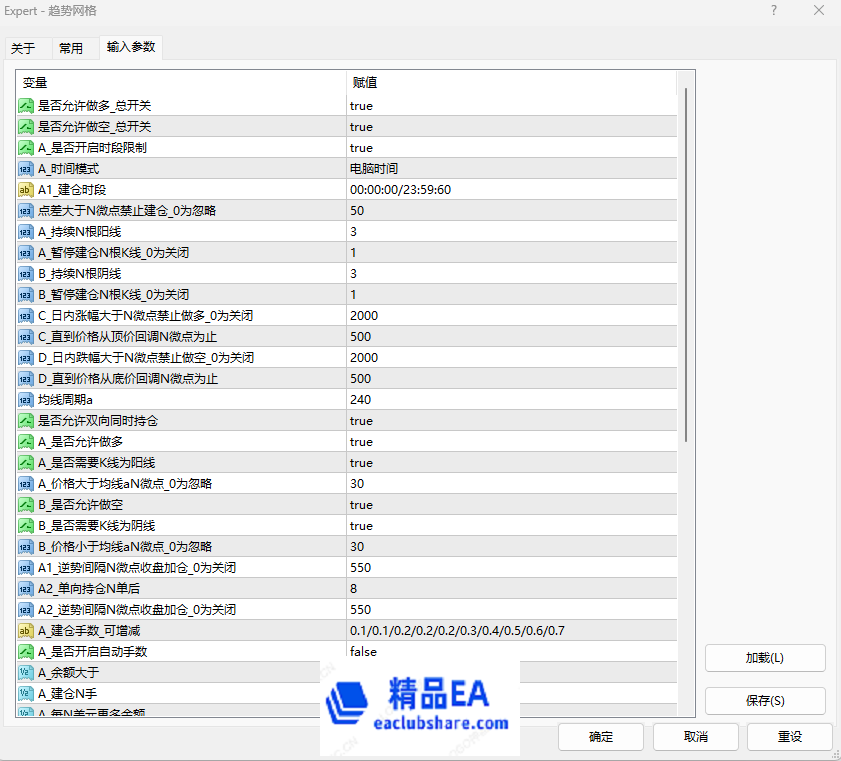This screenshot has width=841, height=761.
Task: Click the vertical scrollbar thumb of parameter list
Action: pyautogui.click(x=686, y=265)
